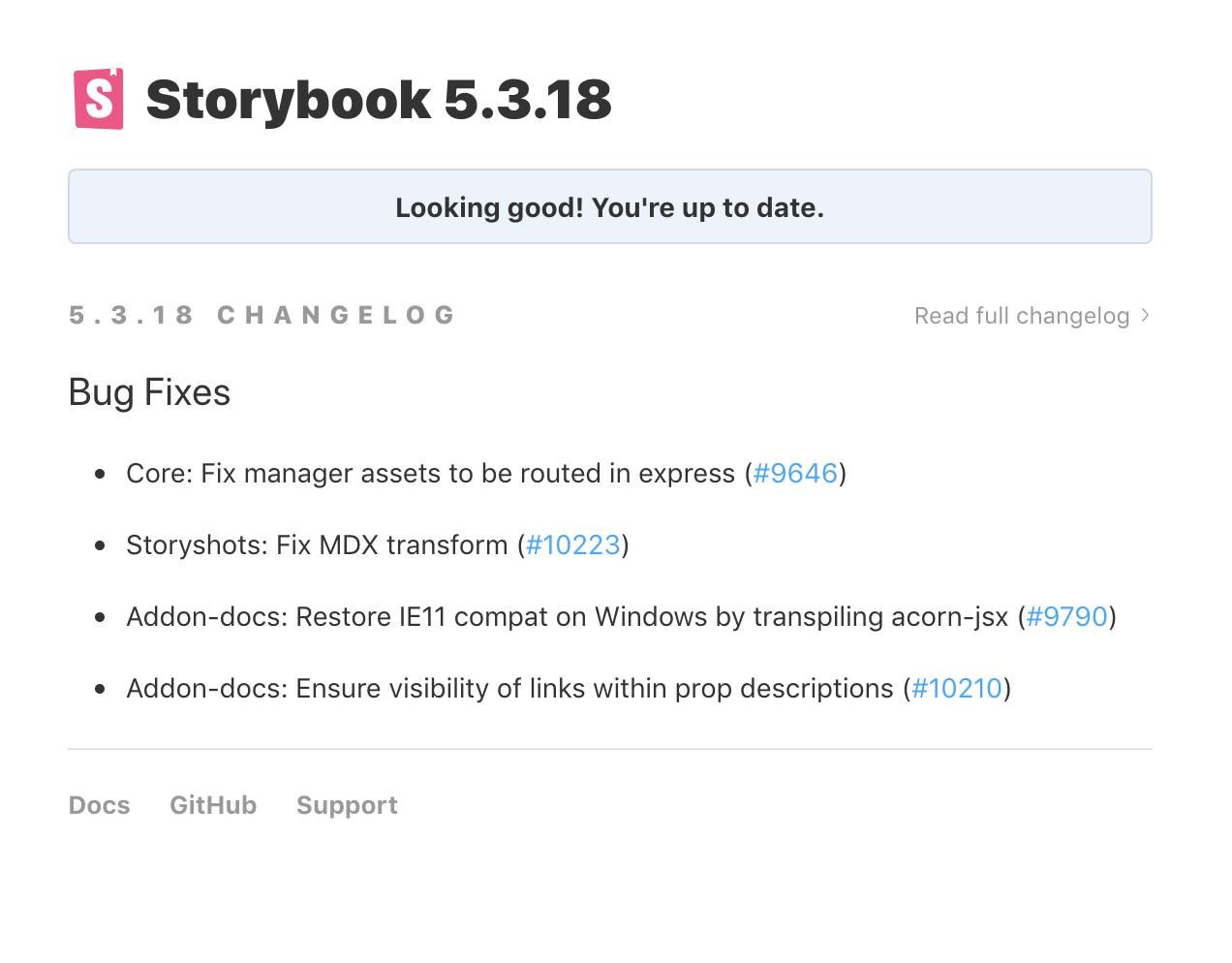Click the pink S brand icon beside the title

pyautogui.click(x=98, y=98)
